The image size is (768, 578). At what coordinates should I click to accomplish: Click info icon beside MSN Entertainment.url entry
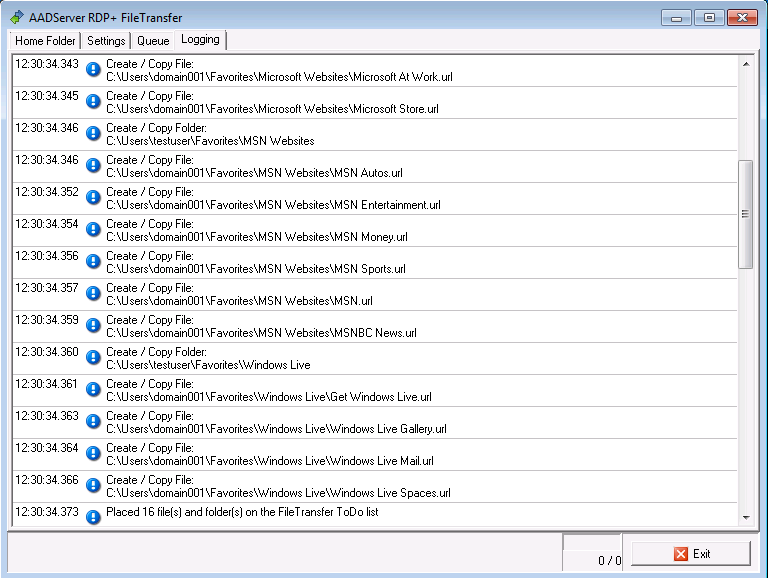coord(93,197)
